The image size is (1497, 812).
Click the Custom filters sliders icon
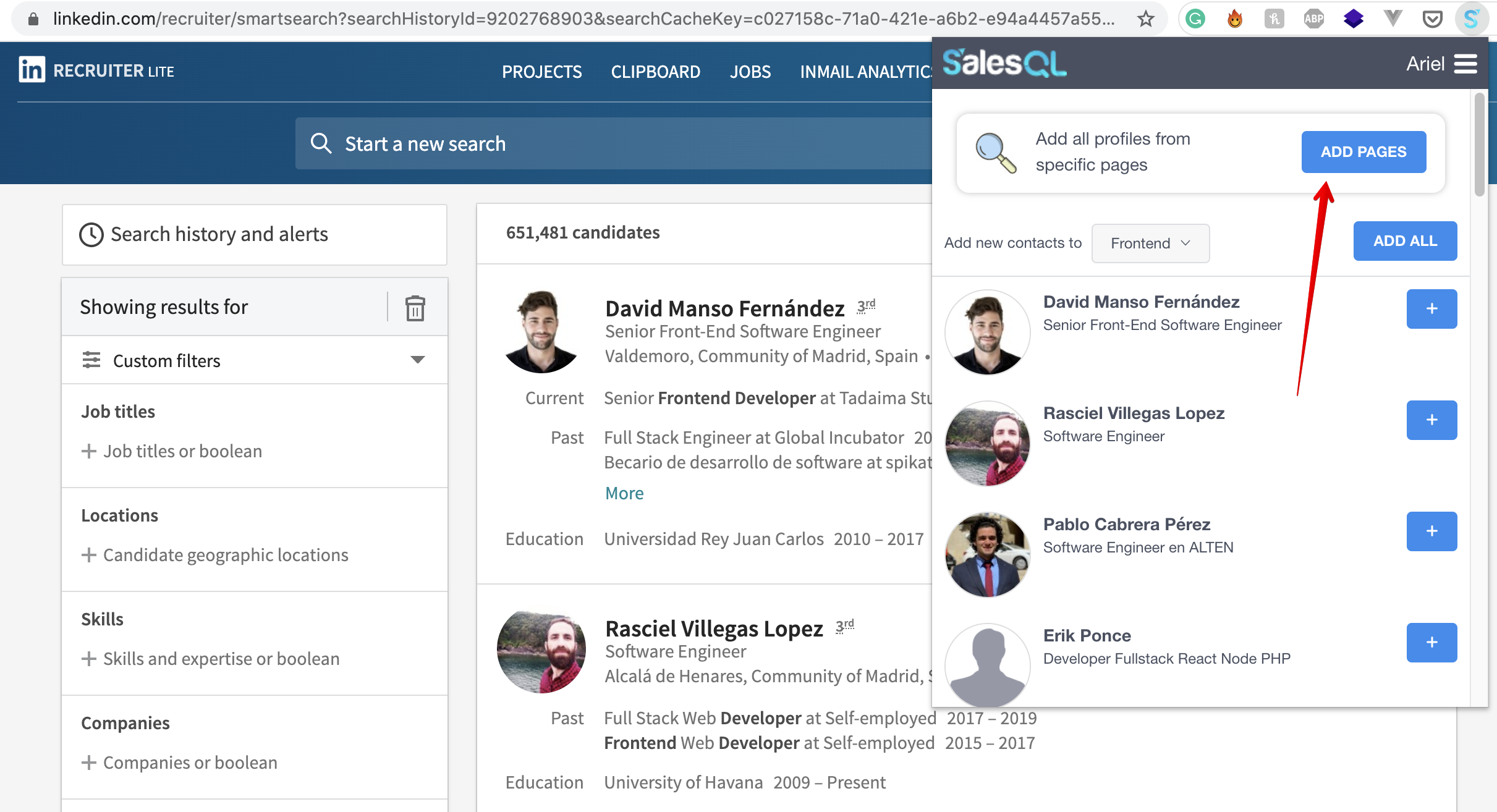click(x=91, y=360)
